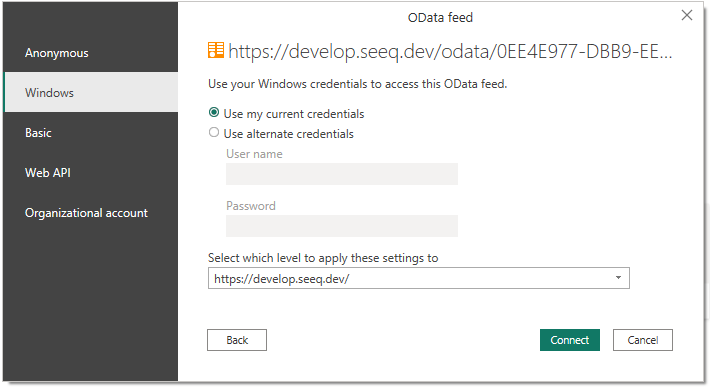Screen dimensions: 710x387
Task: Click the Use alternate credentials label text
Action: (288, 134)
